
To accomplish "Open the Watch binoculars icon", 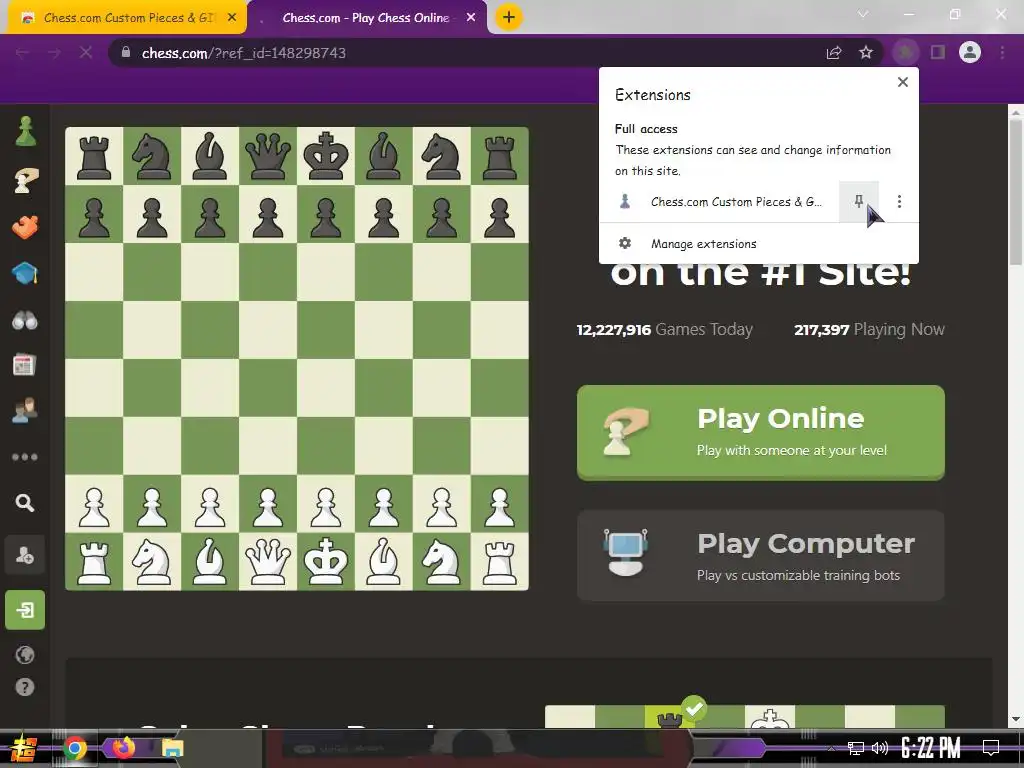I will [x=25, y=320].
